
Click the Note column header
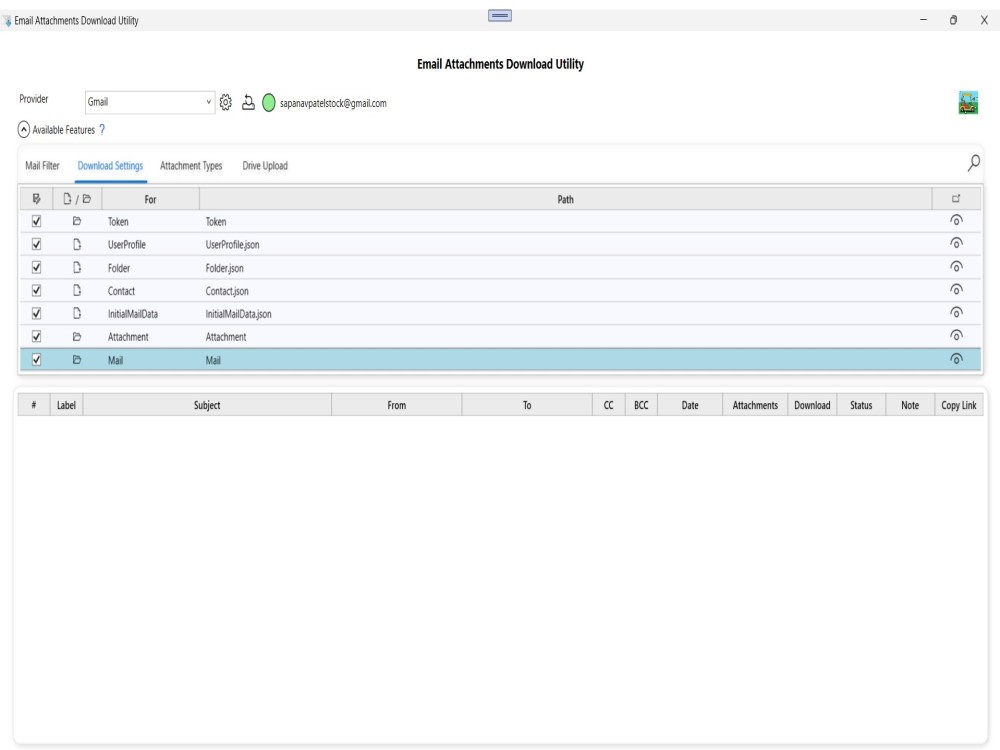[910, 405]
